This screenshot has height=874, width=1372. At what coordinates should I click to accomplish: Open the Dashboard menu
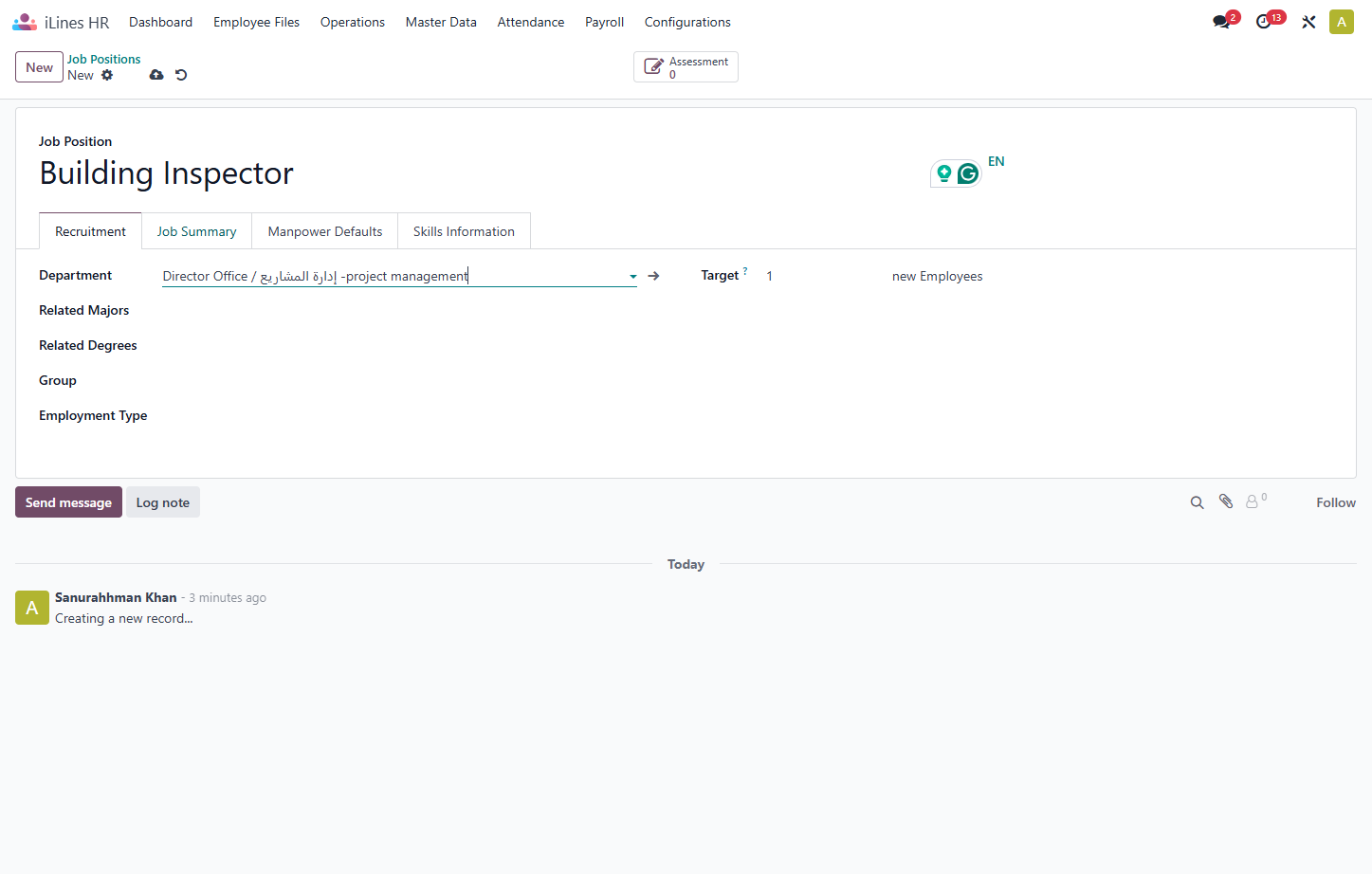(160, 22)
